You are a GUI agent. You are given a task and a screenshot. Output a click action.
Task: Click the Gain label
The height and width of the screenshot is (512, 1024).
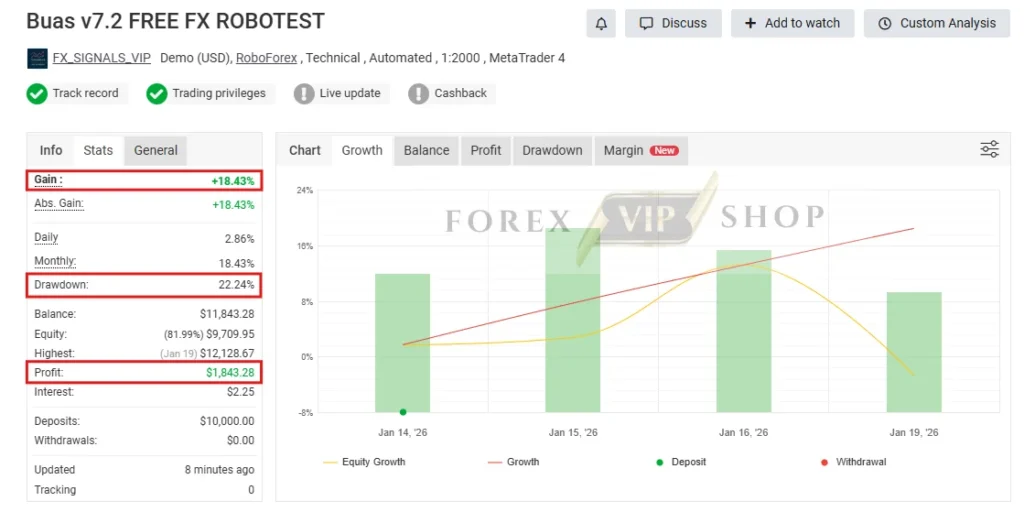coord(48,180)
